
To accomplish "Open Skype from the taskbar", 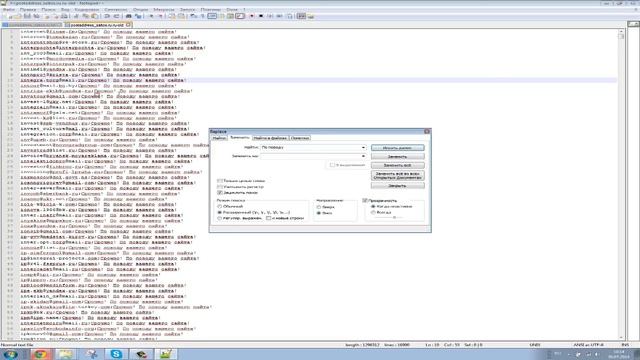I will click(116, 354).
